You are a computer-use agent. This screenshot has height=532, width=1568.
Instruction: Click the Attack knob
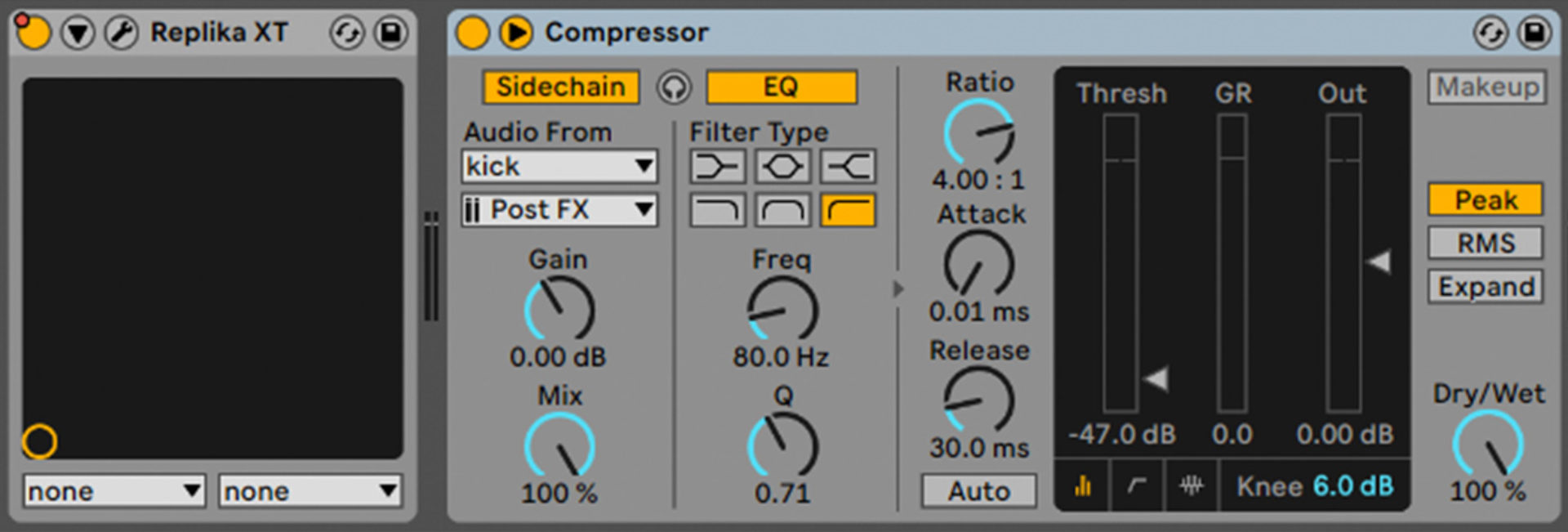pos(979,264)
